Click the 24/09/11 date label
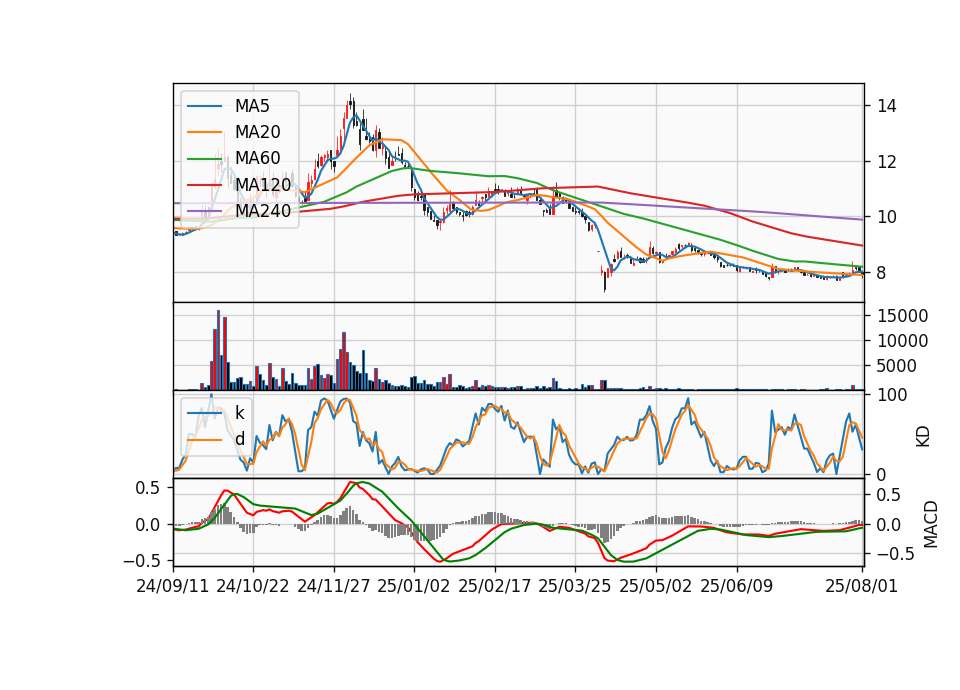Screen dimensions: 960x690 (x=173, y=586)
